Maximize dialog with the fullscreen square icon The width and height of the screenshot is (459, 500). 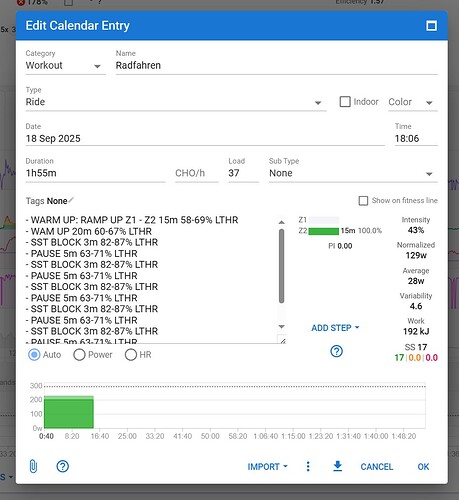coord(431,26)
